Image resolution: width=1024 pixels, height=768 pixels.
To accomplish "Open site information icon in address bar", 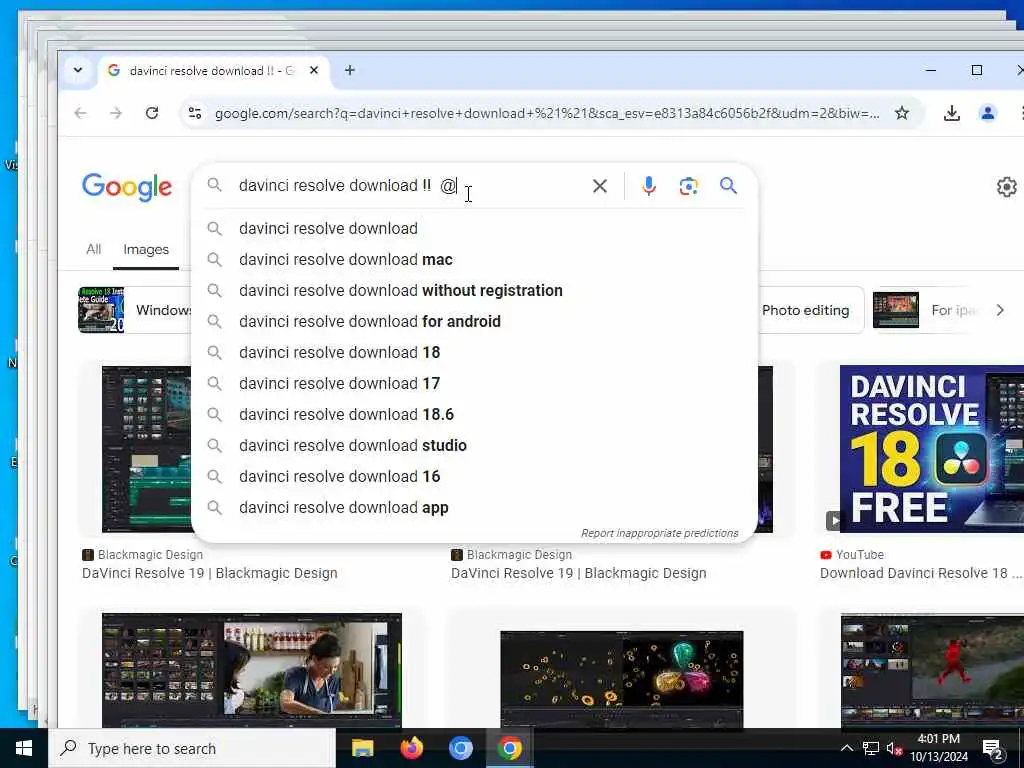I will (195, 113).
